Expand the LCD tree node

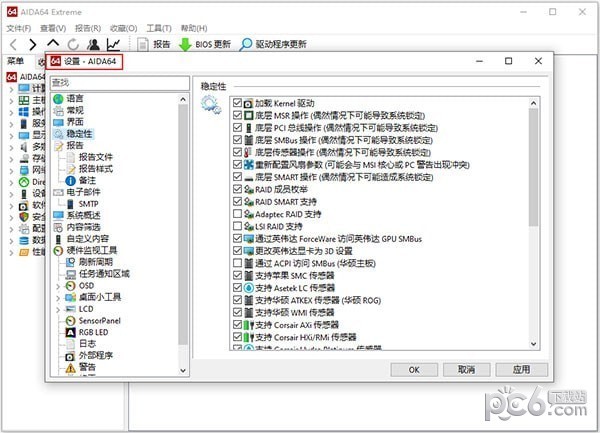(58, 309)
